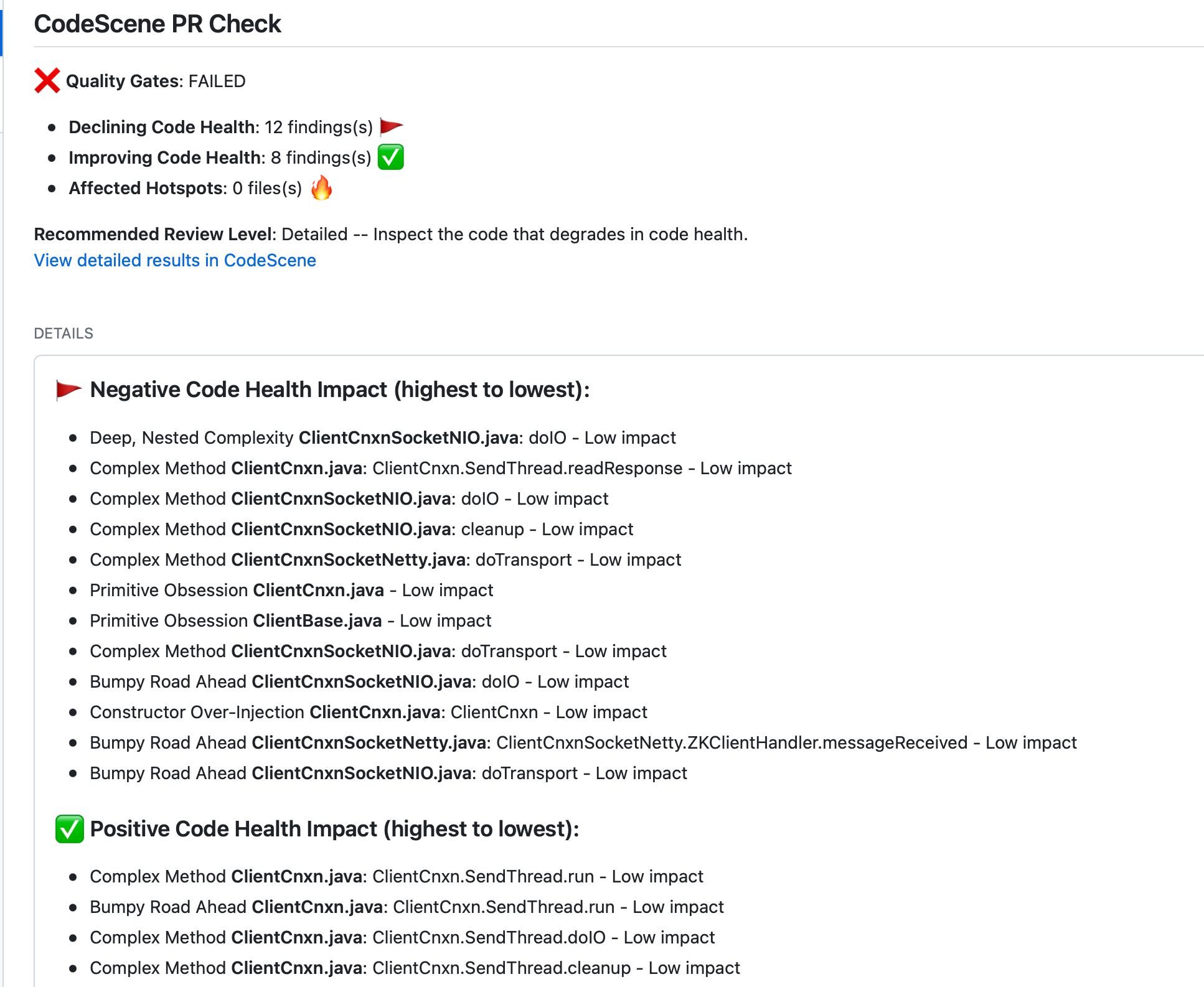1204x987 pixels.
Task: Click the green checkmark before Positive Code Health Impact
Action: pos(69,829)
